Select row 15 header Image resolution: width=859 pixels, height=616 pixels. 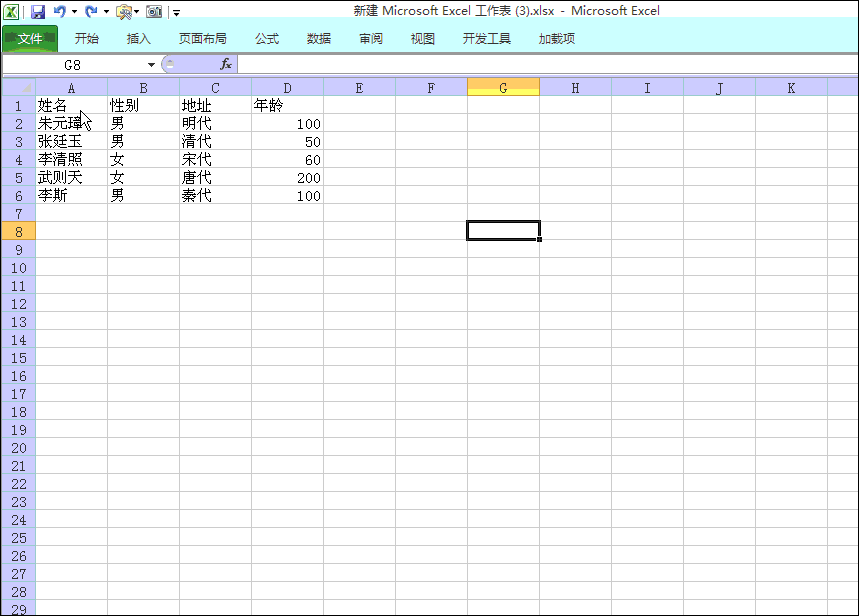(19, 357)
